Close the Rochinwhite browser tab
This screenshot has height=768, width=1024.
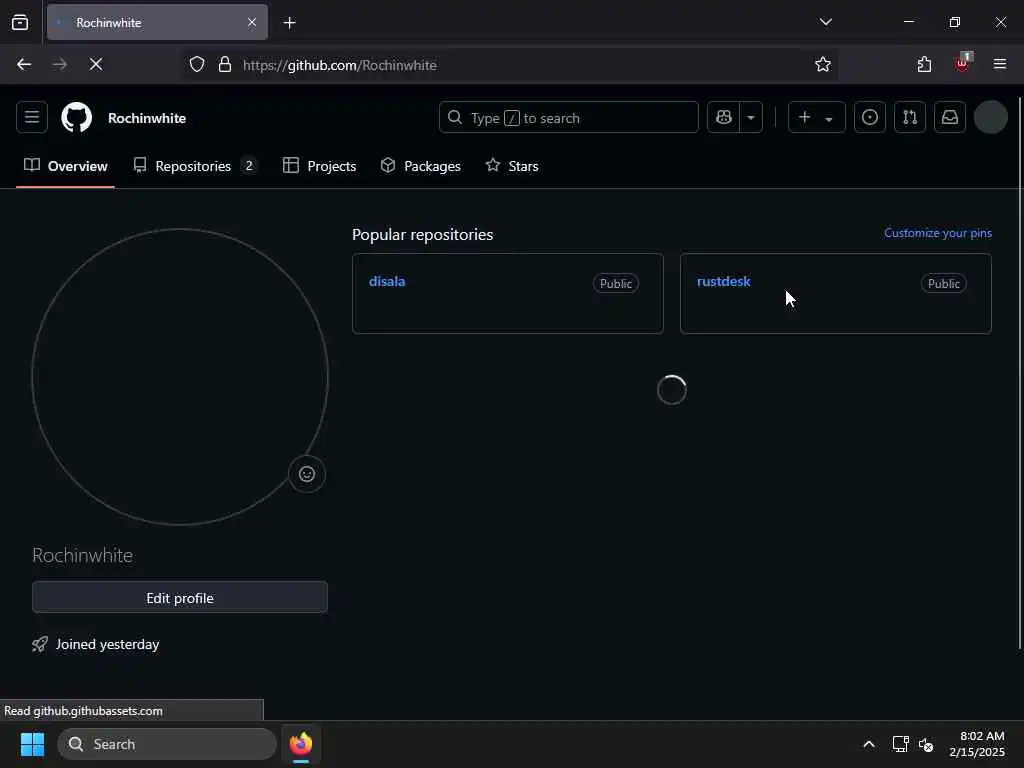(252, 22)
